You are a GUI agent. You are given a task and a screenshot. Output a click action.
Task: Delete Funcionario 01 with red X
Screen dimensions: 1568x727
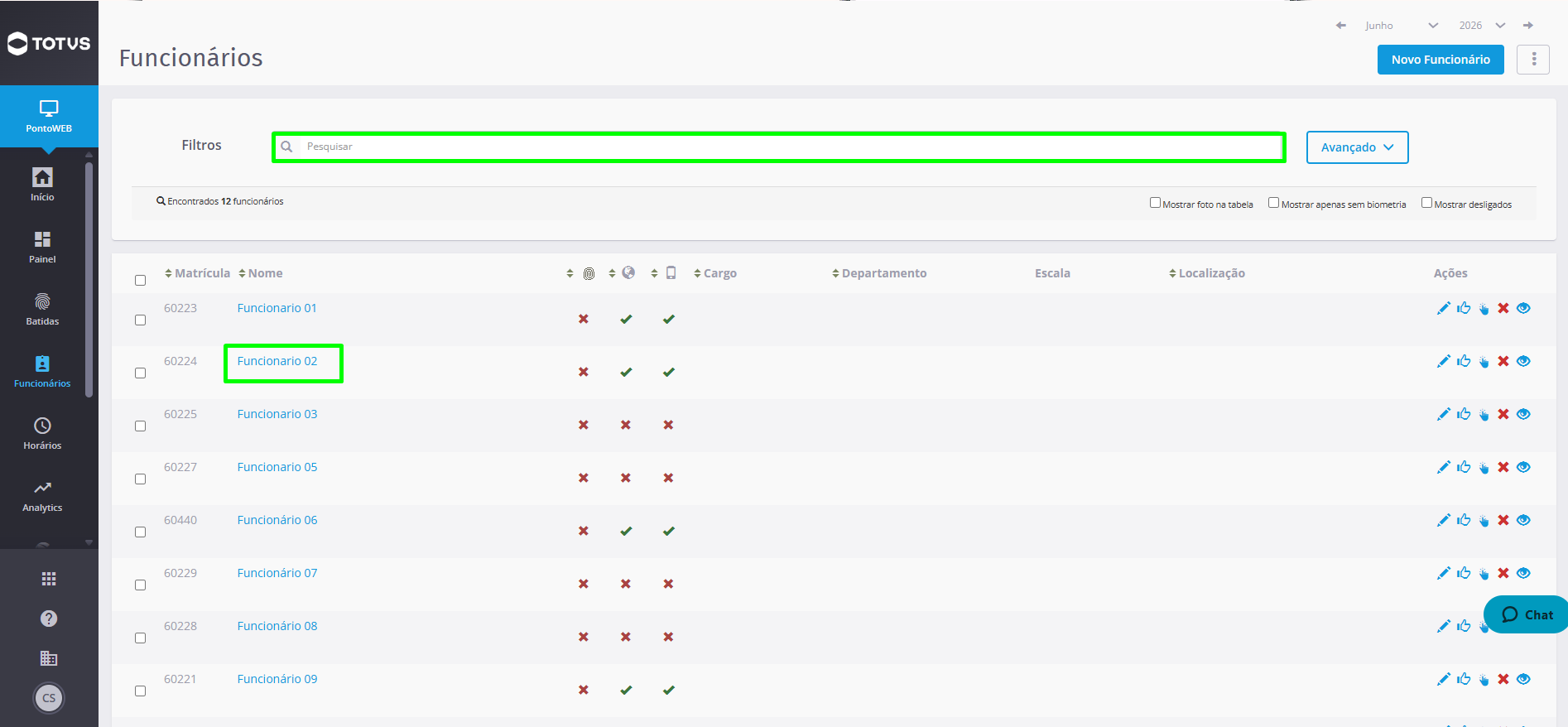[x=1503, y=308]
